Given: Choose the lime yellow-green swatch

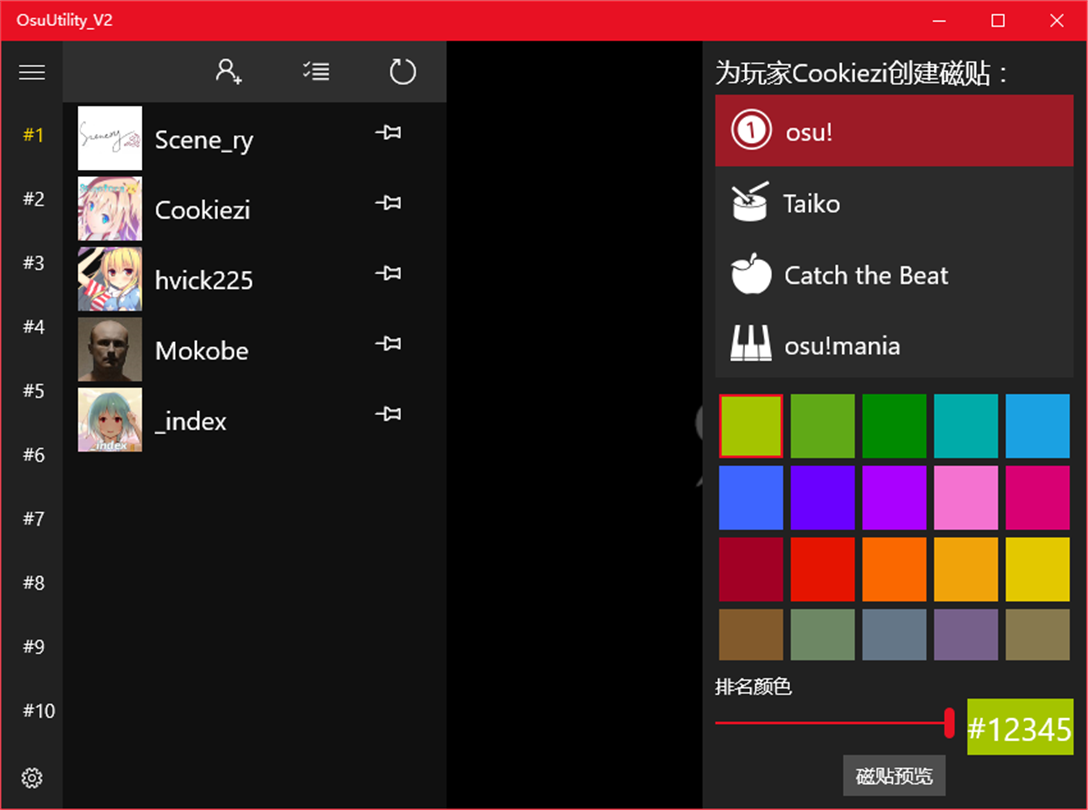Looking at the screenshot, I should click(751, 426).
